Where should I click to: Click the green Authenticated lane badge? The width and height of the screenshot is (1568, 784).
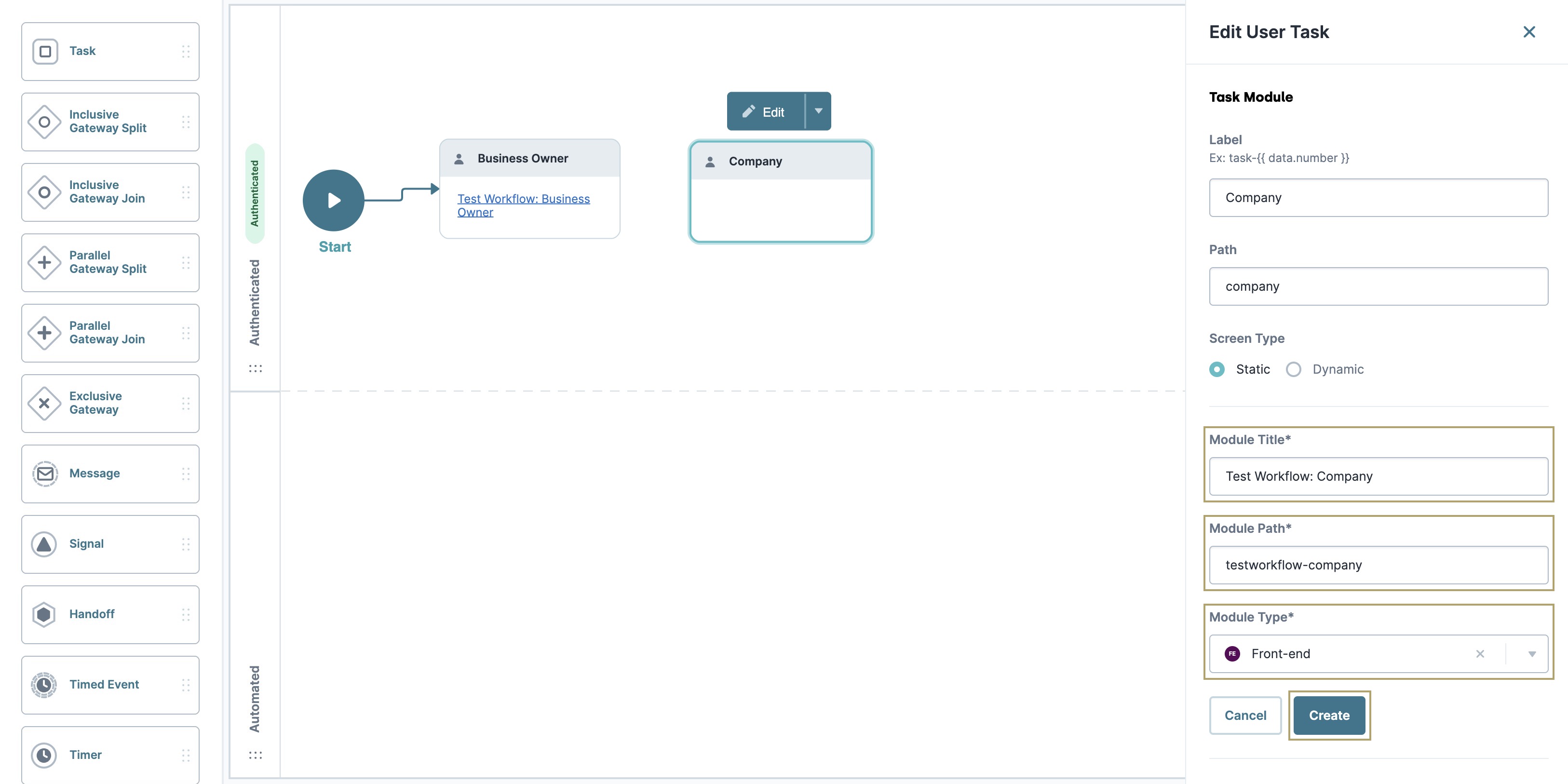point(255,193)
